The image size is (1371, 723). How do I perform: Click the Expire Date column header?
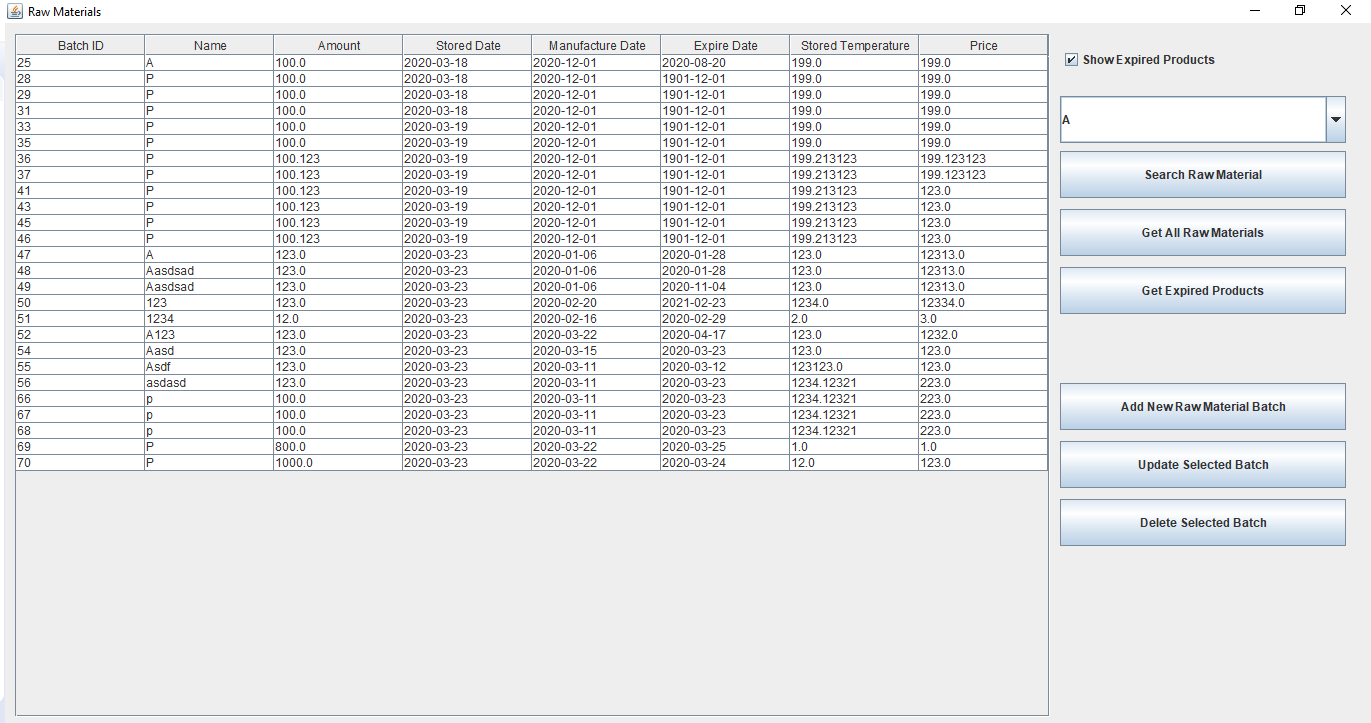pos(725,45)
